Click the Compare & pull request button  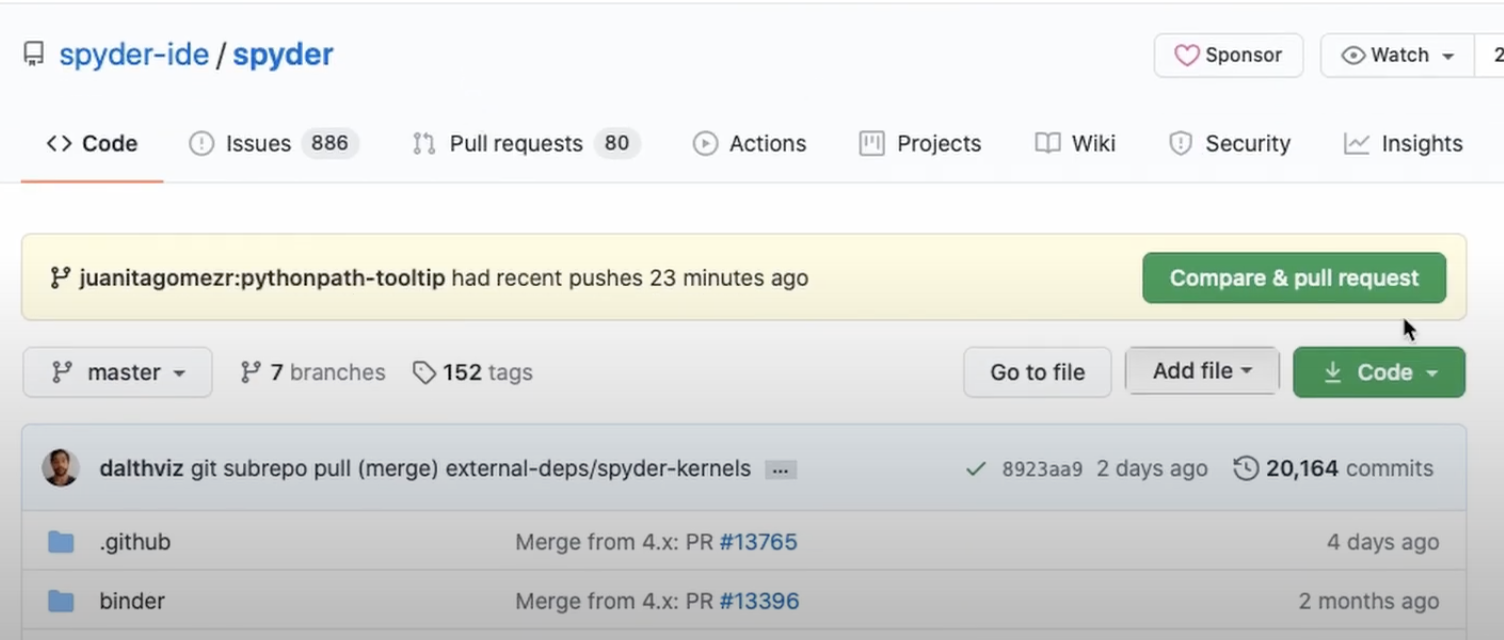pos(1294,278)
